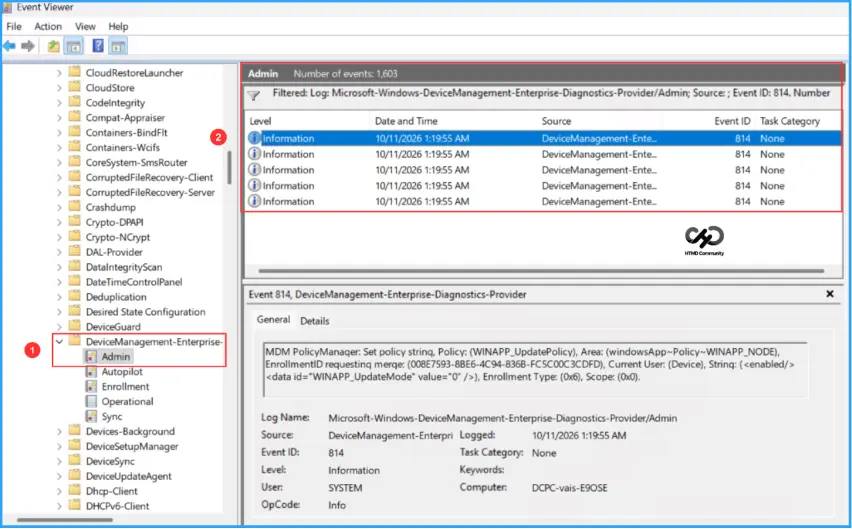
Task: Click the Crashdump folder icon
Action: click(75, 207)
